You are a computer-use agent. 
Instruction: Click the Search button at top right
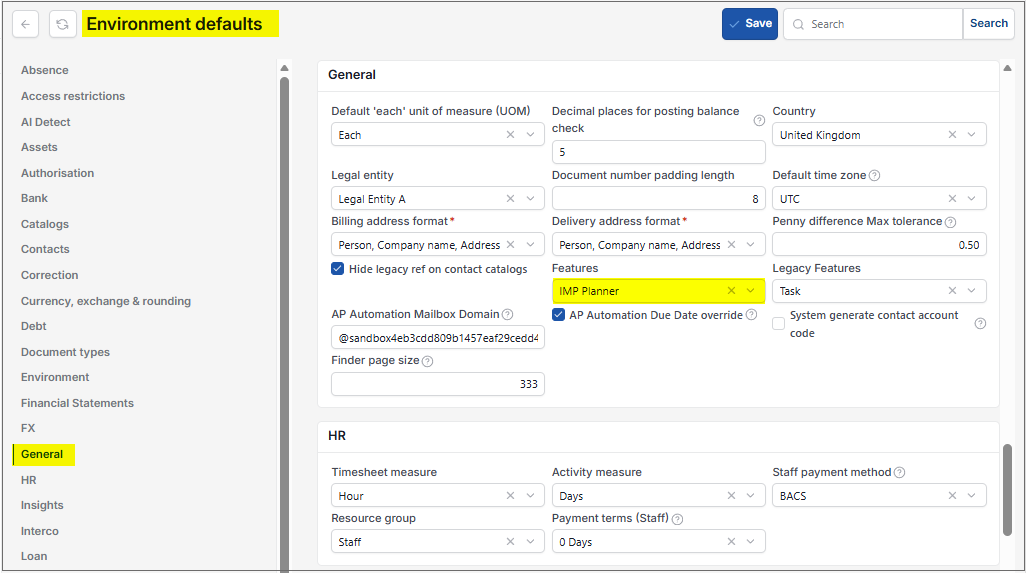(x=989, y=24)
